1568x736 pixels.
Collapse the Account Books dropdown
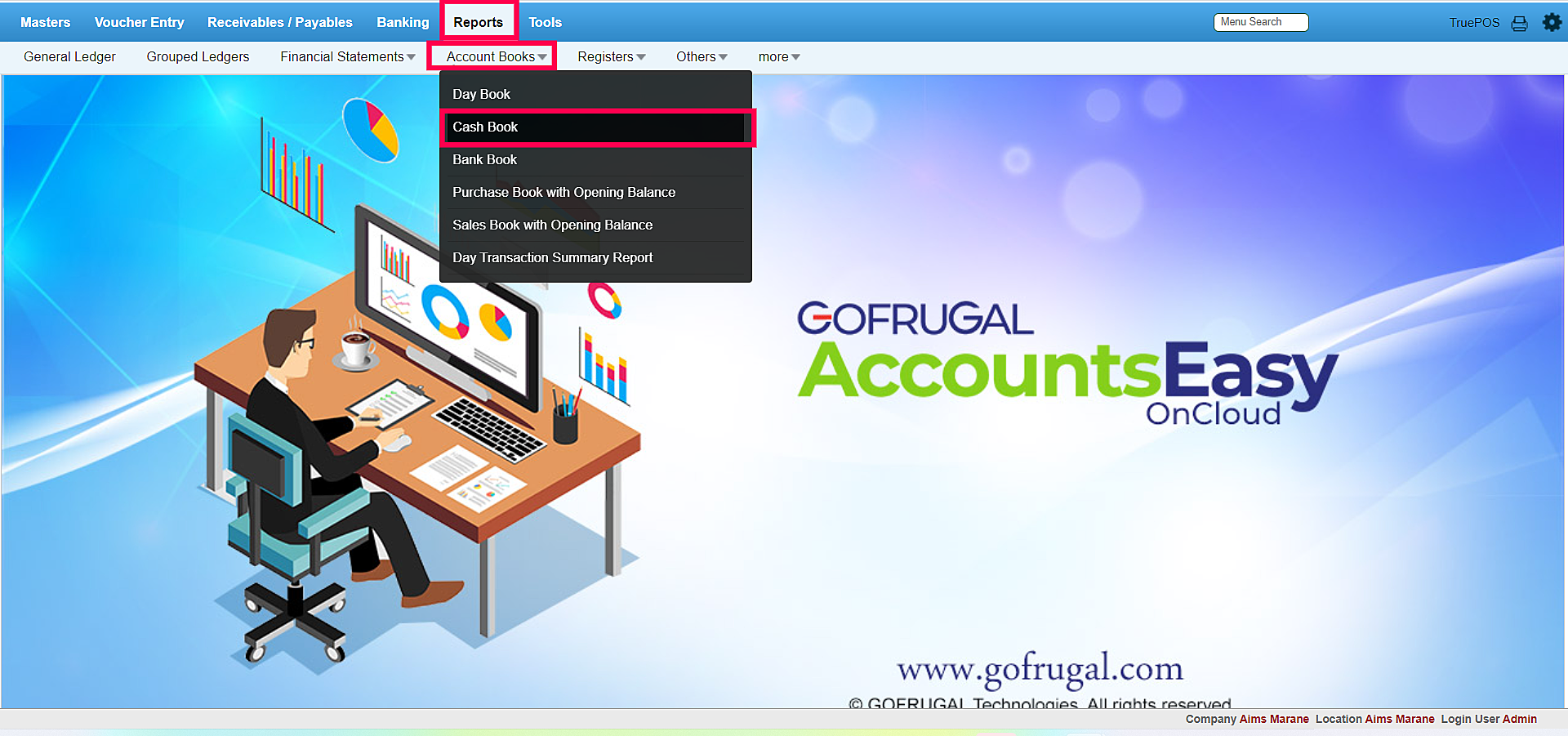click(497, 56)
